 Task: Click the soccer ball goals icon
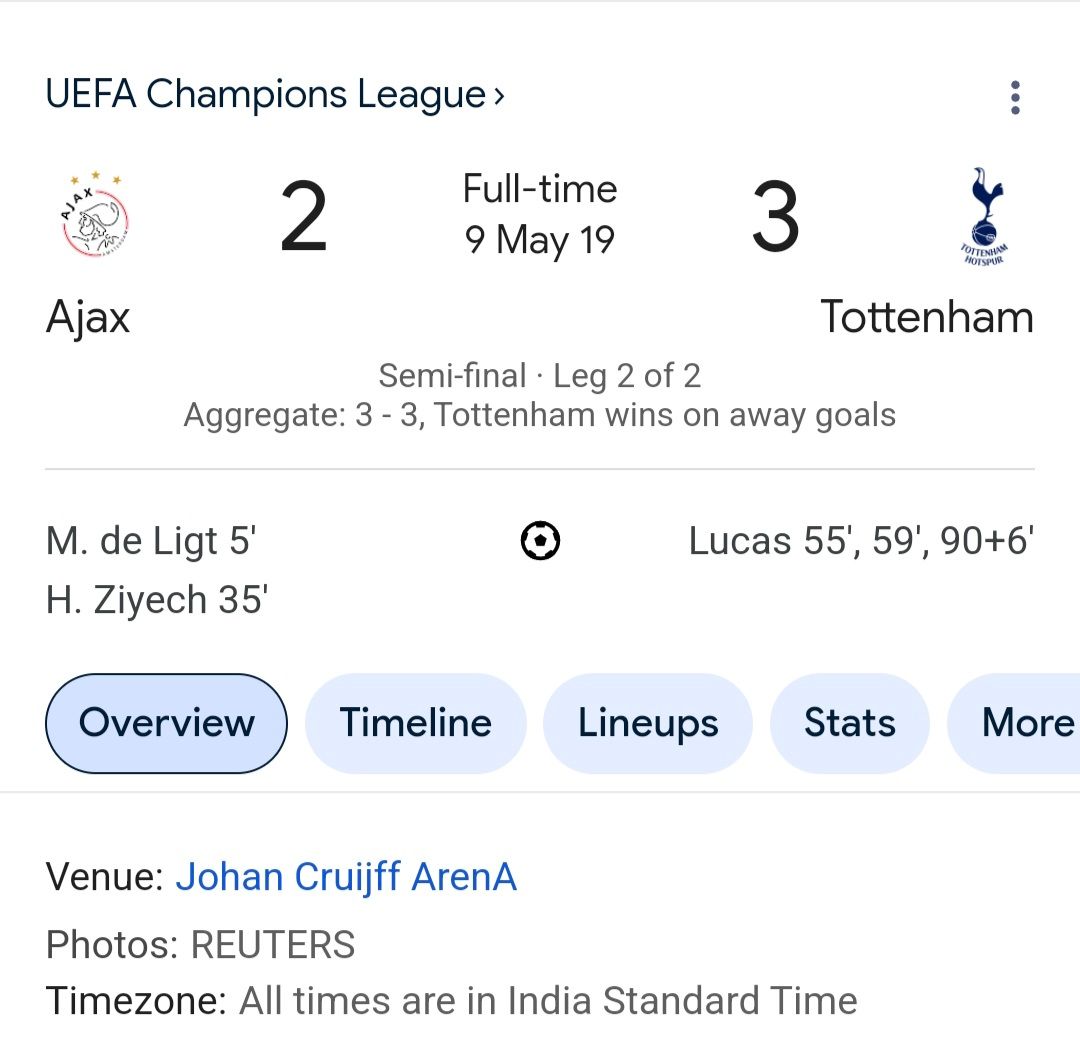[x=540, y=541]
